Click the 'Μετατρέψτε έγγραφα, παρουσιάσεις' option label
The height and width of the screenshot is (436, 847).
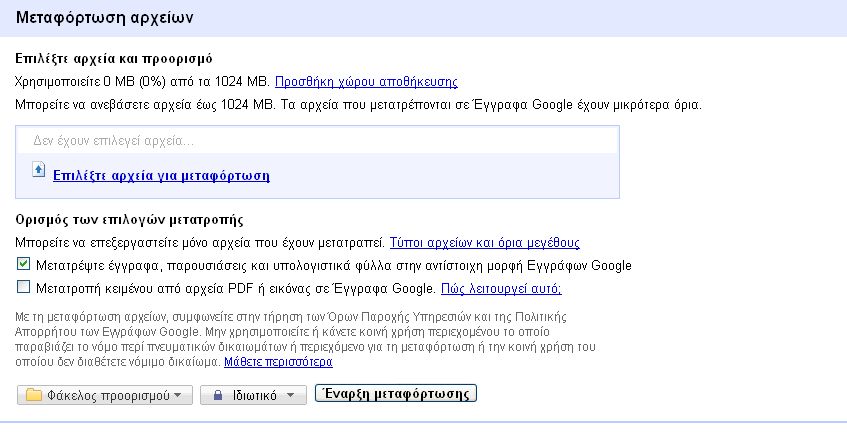(x=333, y=266)
